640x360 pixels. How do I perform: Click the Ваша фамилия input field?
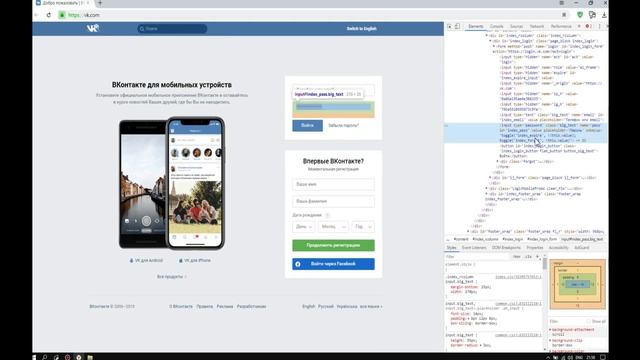(x=333, y=202)
